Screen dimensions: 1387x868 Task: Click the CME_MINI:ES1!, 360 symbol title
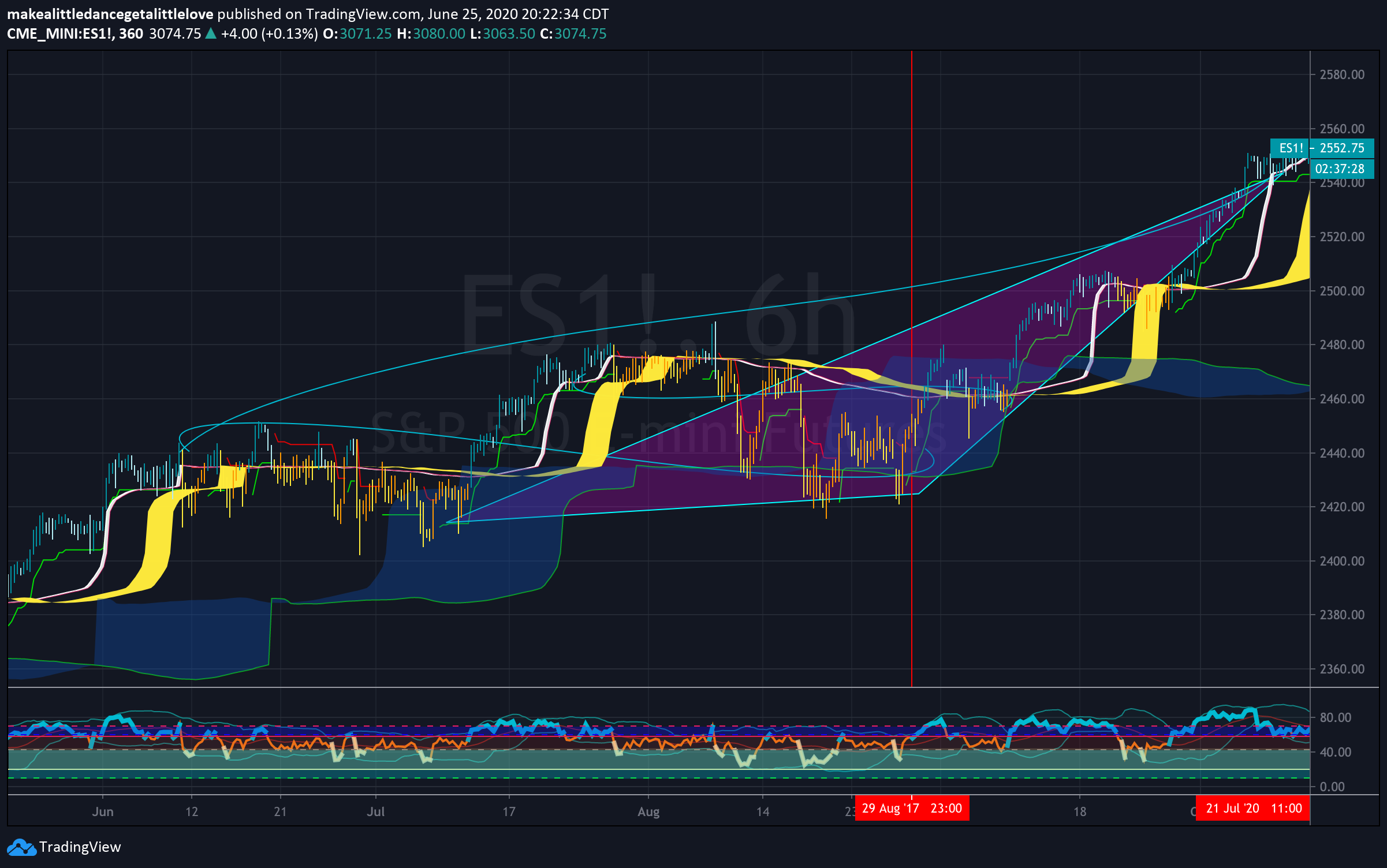[75, 34]
